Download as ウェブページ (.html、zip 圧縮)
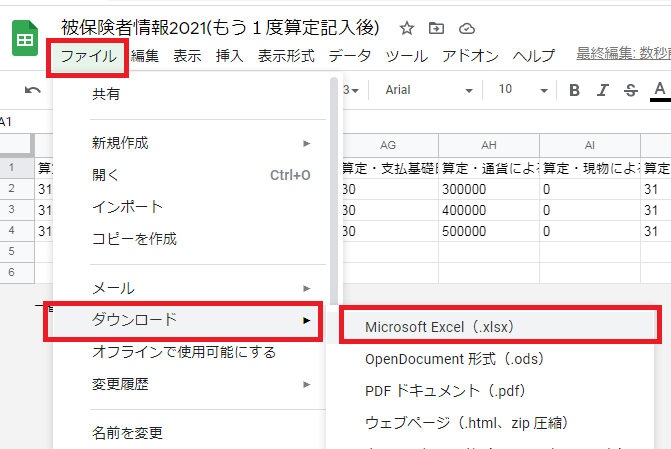This screenshot has height=449, width=671. (490, 423)
